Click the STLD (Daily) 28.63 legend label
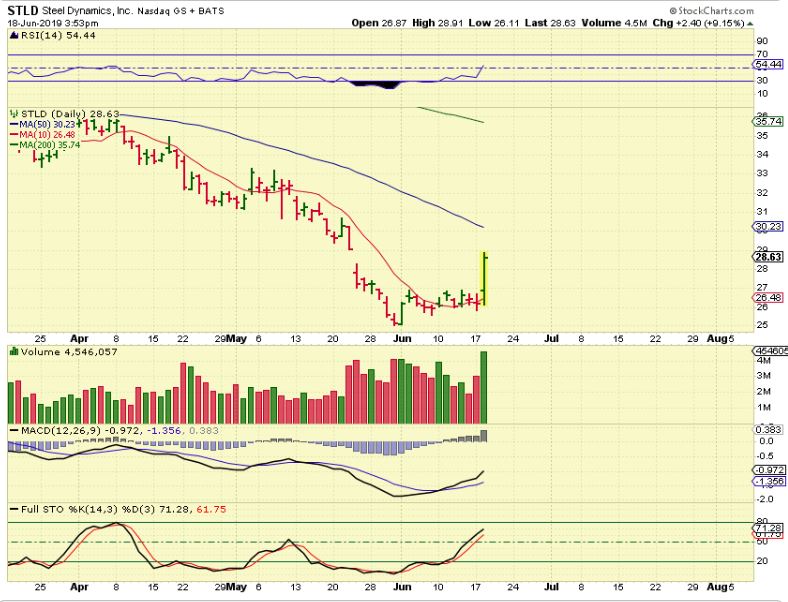Image resolution: width=788 pixels, height=602 pixels. point(70,114)
